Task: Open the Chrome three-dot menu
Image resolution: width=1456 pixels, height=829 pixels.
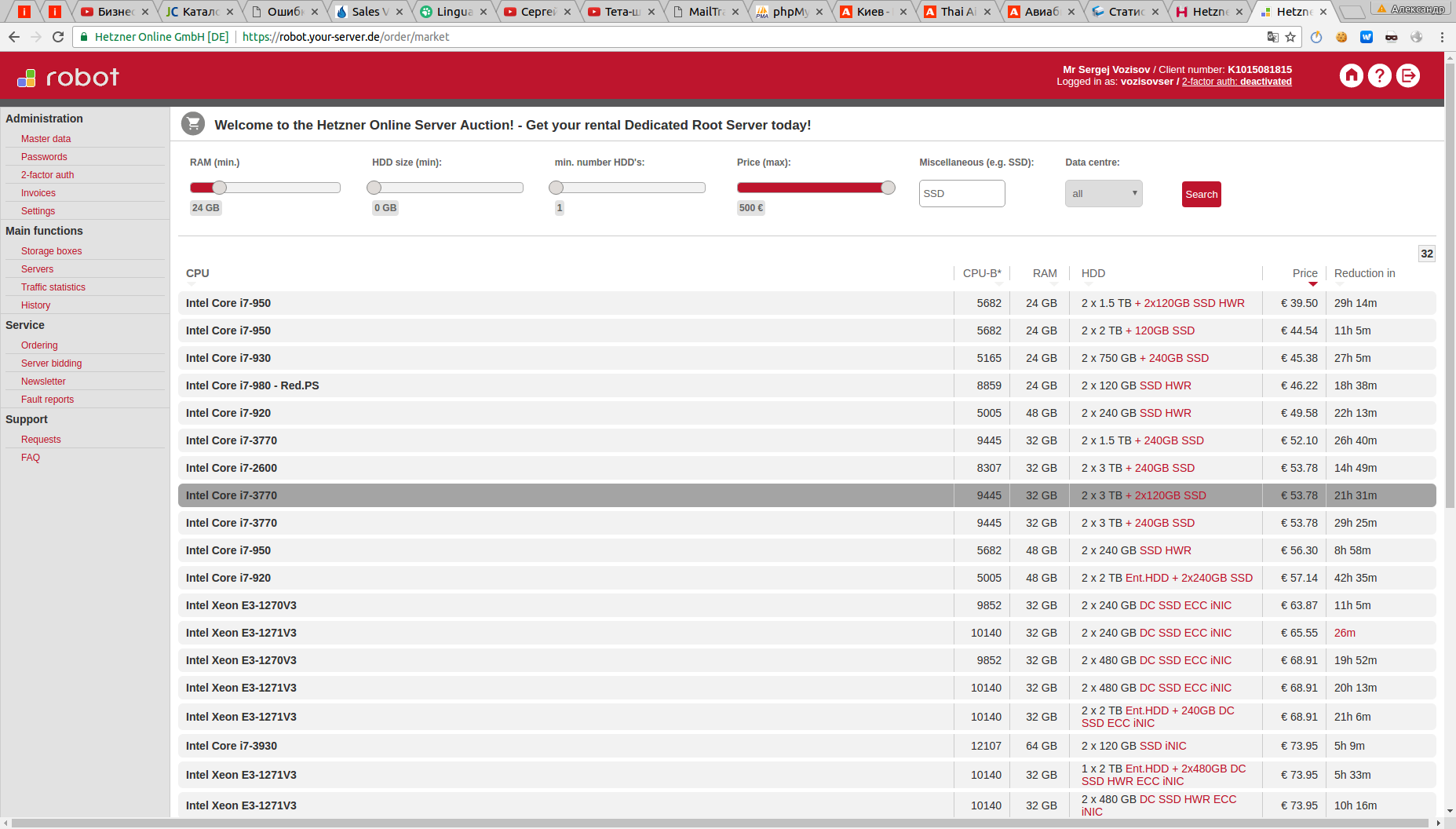Action: click(x=1442, y=37)
